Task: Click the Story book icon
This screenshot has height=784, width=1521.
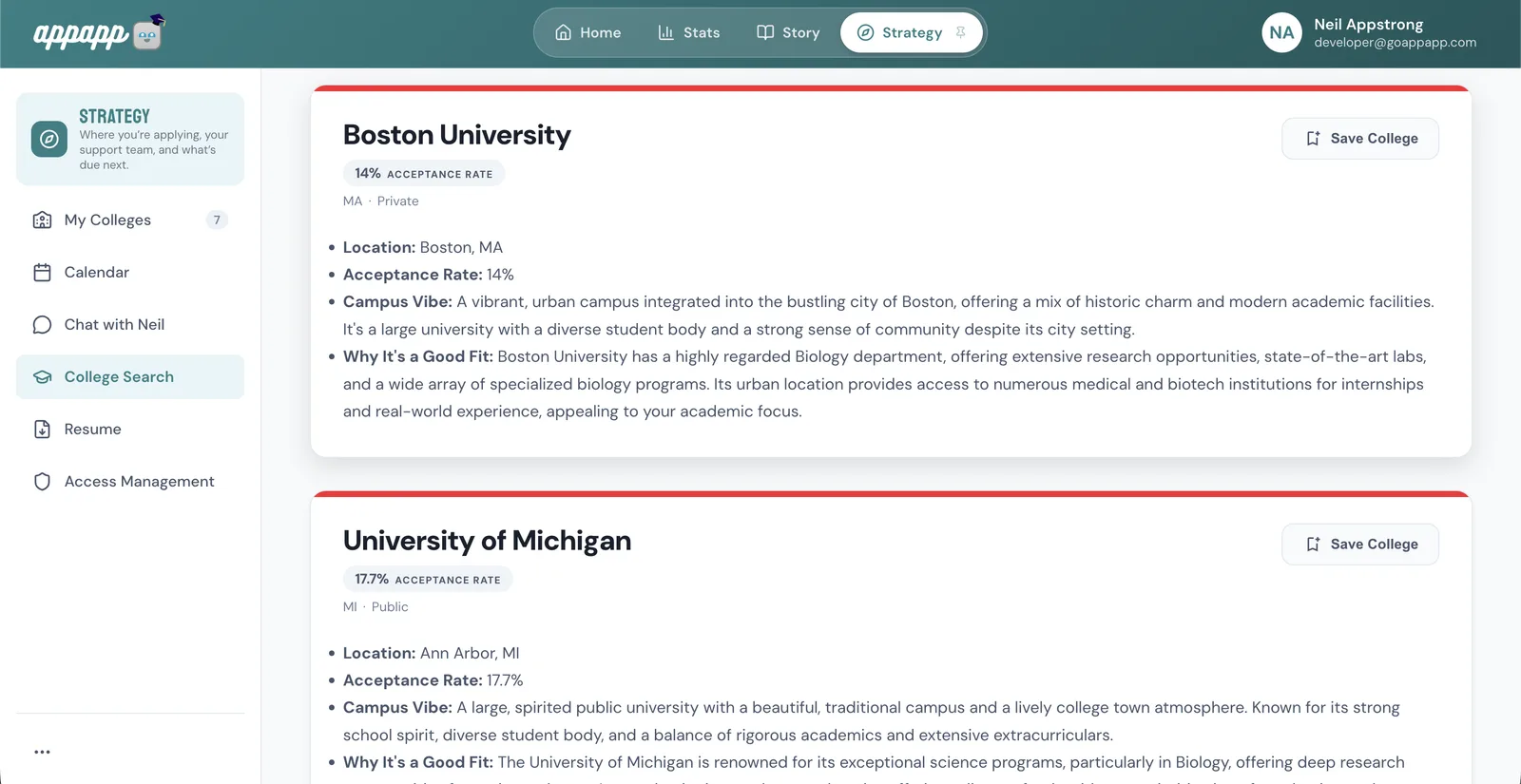Action: 765,32
